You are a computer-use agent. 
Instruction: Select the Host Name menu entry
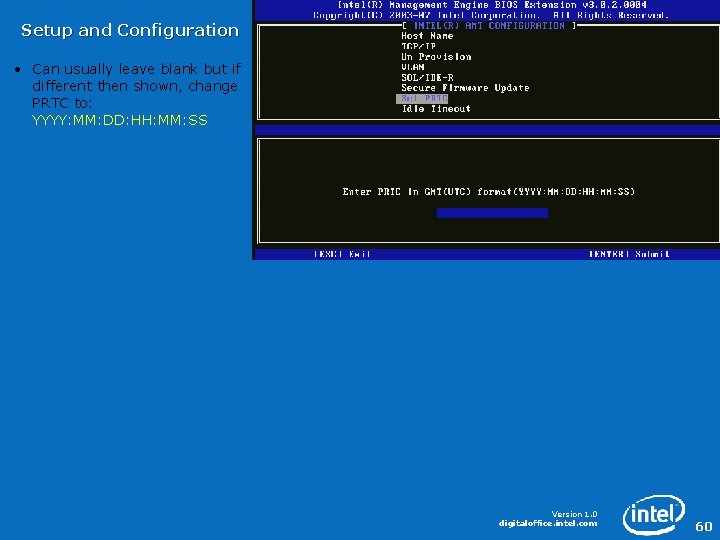(x=427, y=36)
